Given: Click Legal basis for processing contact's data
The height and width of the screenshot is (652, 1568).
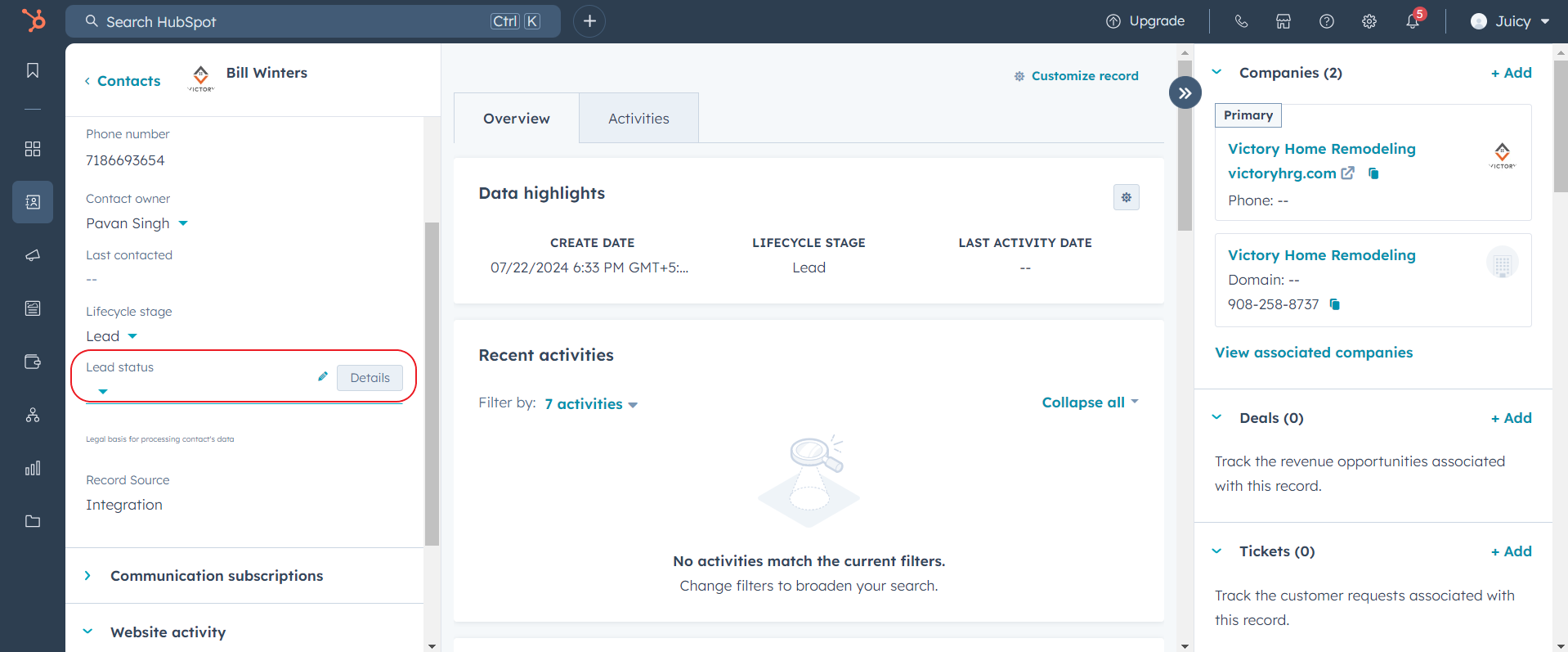Looking at the screenshot, I should [159, 439].
